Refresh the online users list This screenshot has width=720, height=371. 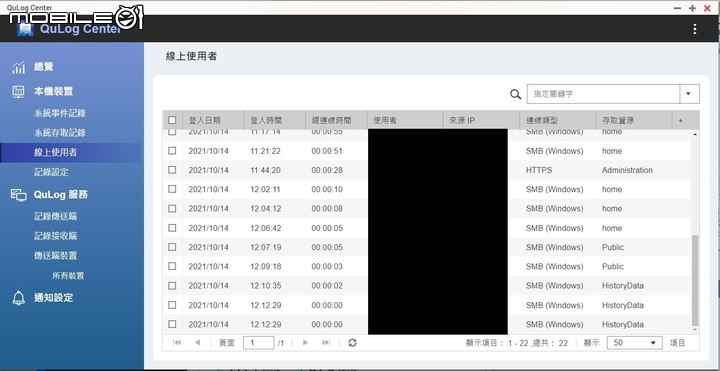(x=353, y=343)
